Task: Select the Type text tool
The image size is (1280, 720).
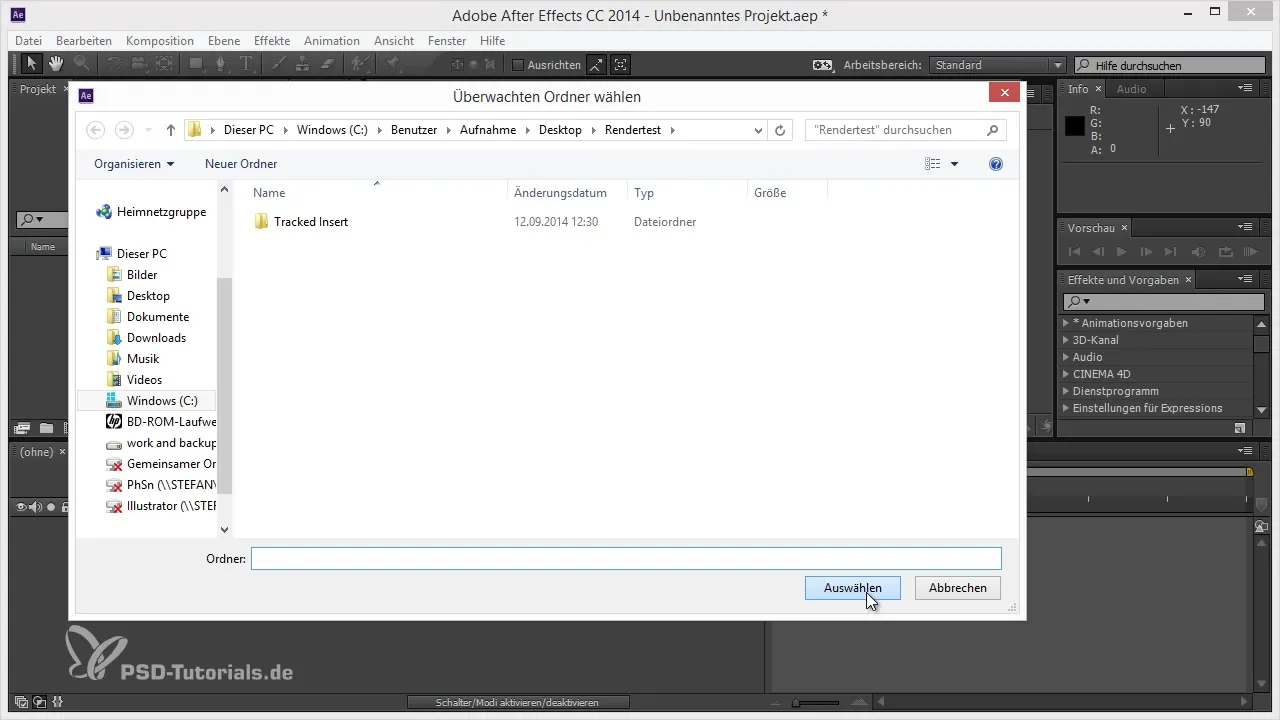Action: tap(246, 64)
